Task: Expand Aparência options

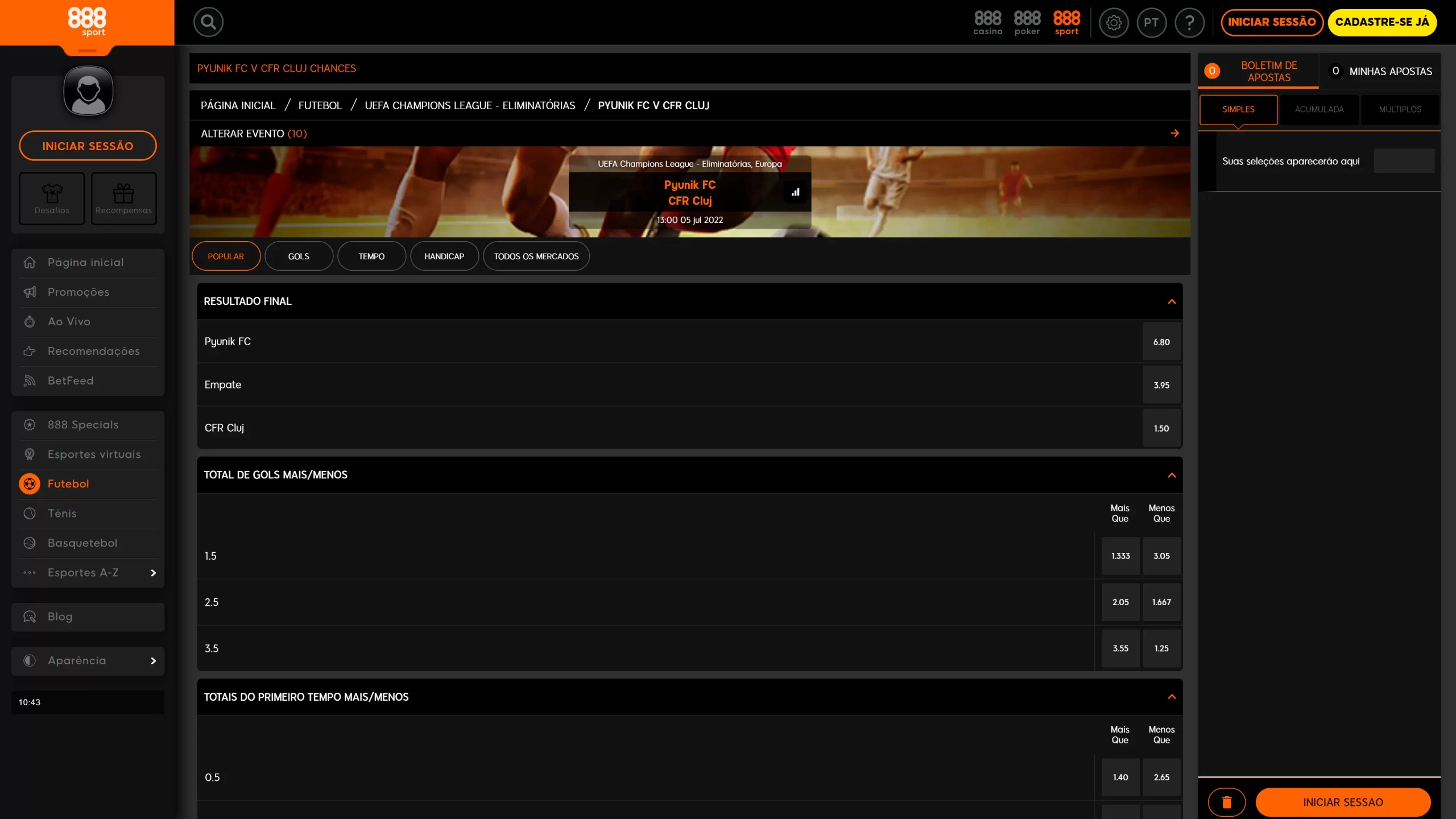Action: 88,661
